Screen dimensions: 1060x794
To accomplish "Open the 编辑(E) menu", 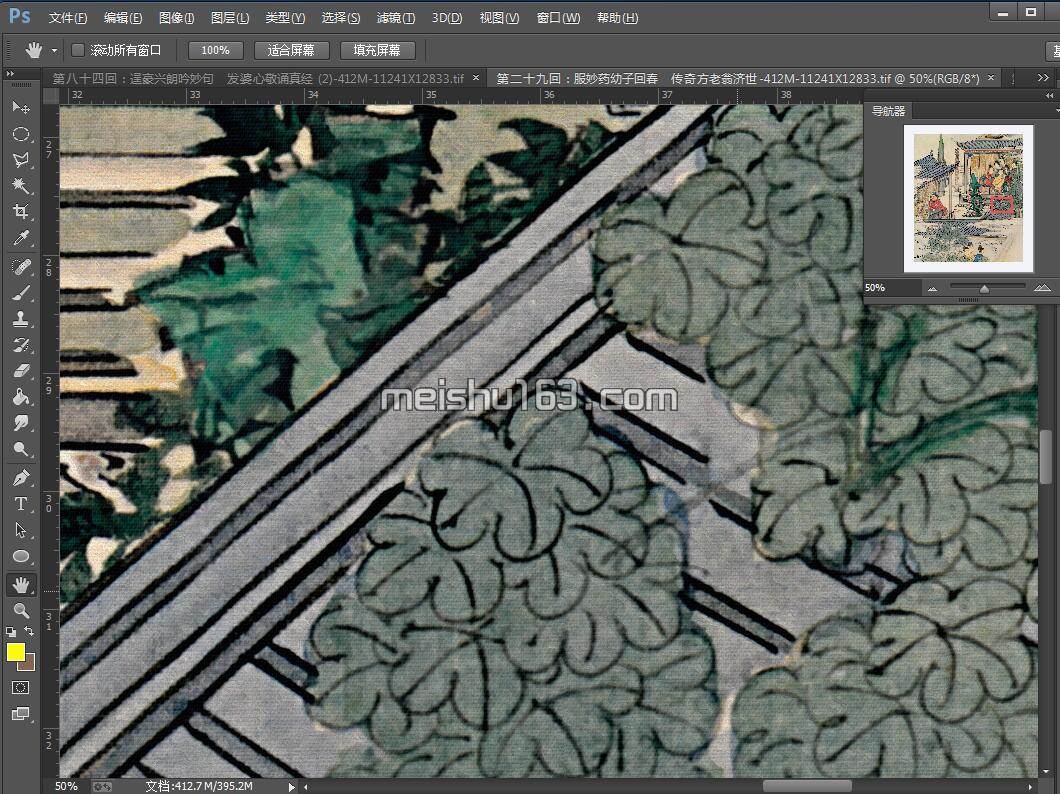I will [123, 18].
